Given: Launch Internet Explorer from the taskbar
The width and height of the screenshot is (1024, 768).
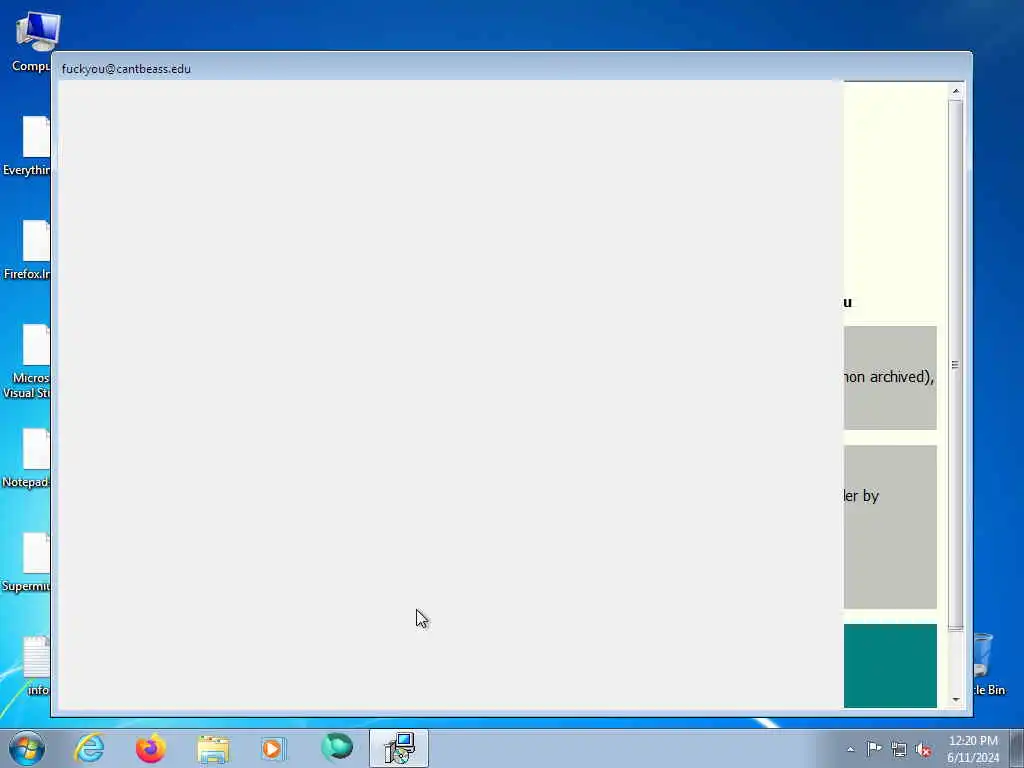Looking at the screenshot, I should tap(89, 748).
